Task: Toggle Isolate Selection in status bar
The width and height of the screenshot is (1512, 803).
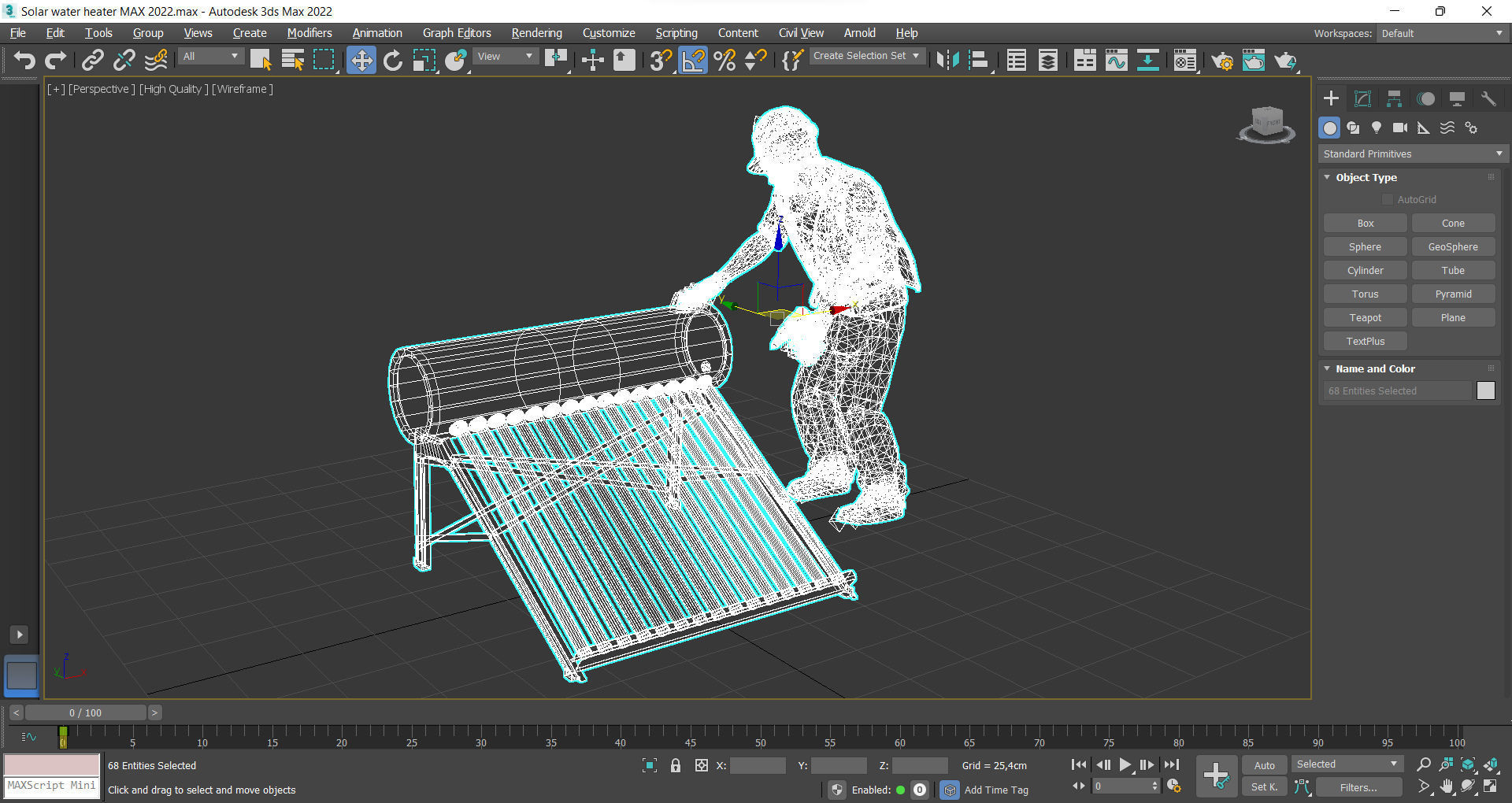Action: click(650, 765)
